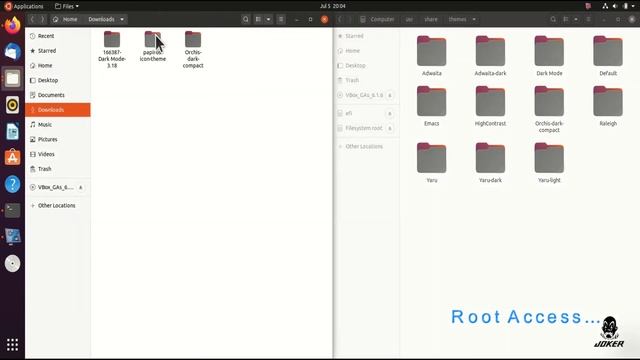Viewport: 640px width, 360px height.
Task: Open Orchis-dark-compact folder in themes window
Action: pyautogui.click(x=549, y=101)
